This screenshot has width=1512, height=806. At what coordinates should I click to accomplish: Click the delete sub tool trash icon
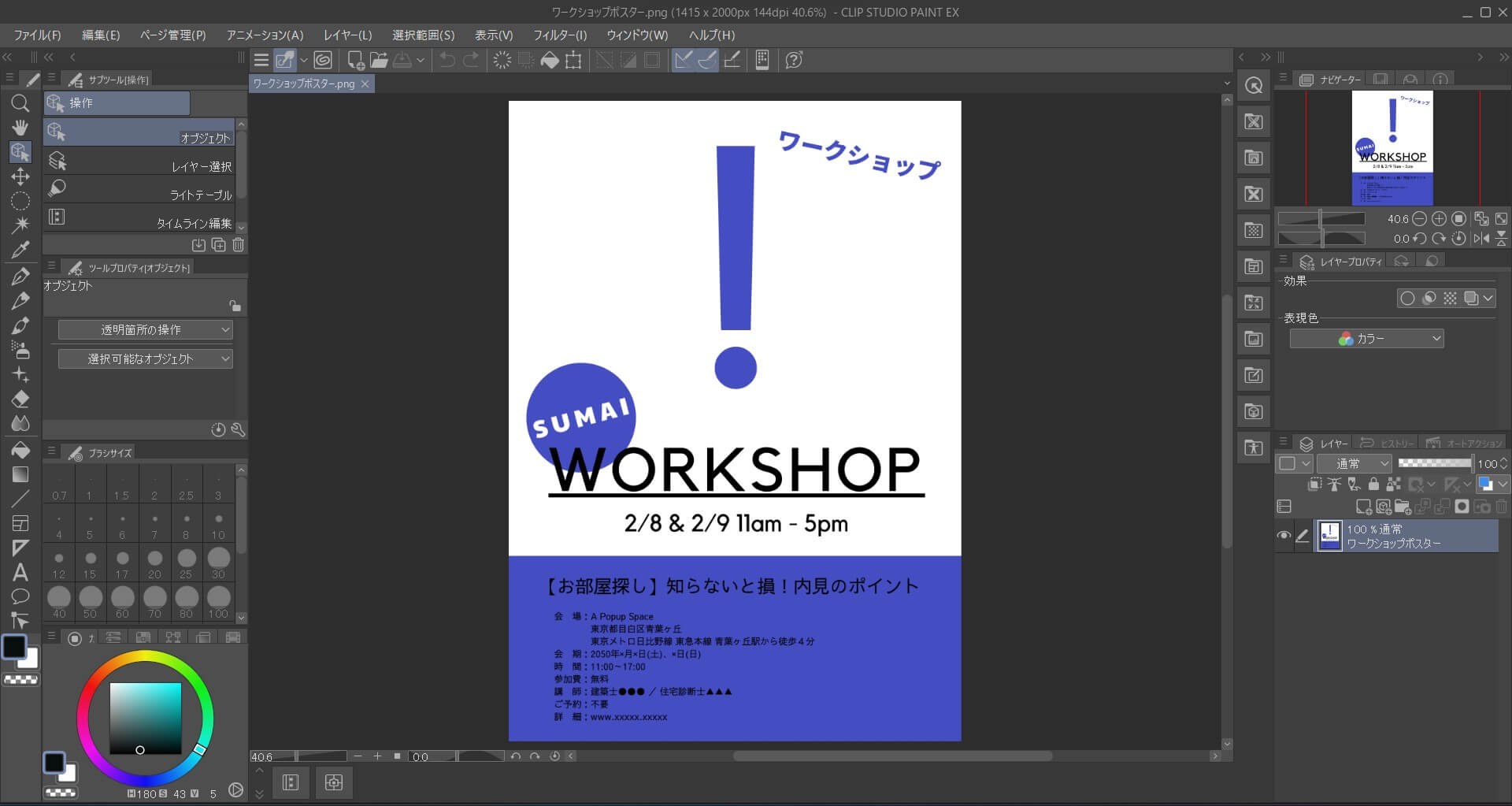coord(238,245)
